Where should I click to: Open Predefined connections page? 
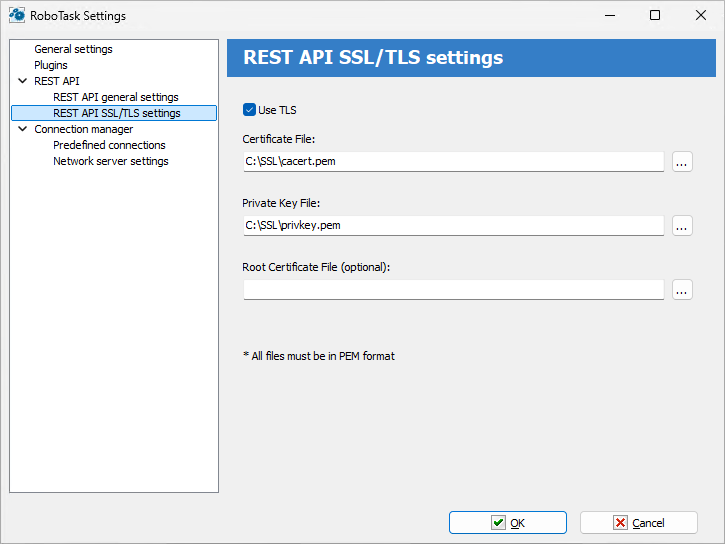click(109, 145)
